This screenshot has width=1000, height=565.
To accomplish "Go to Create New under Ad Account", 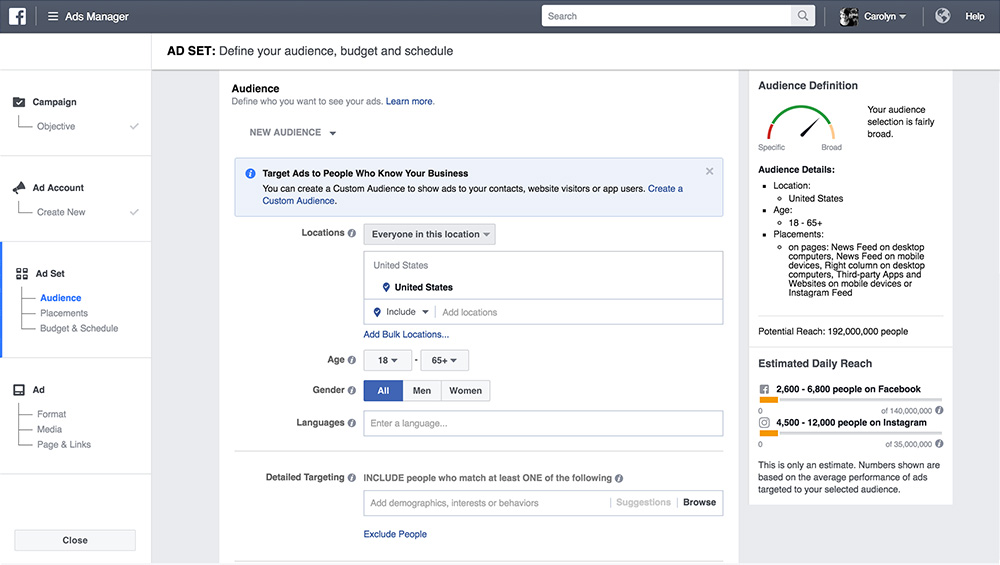I will [61, 212].
